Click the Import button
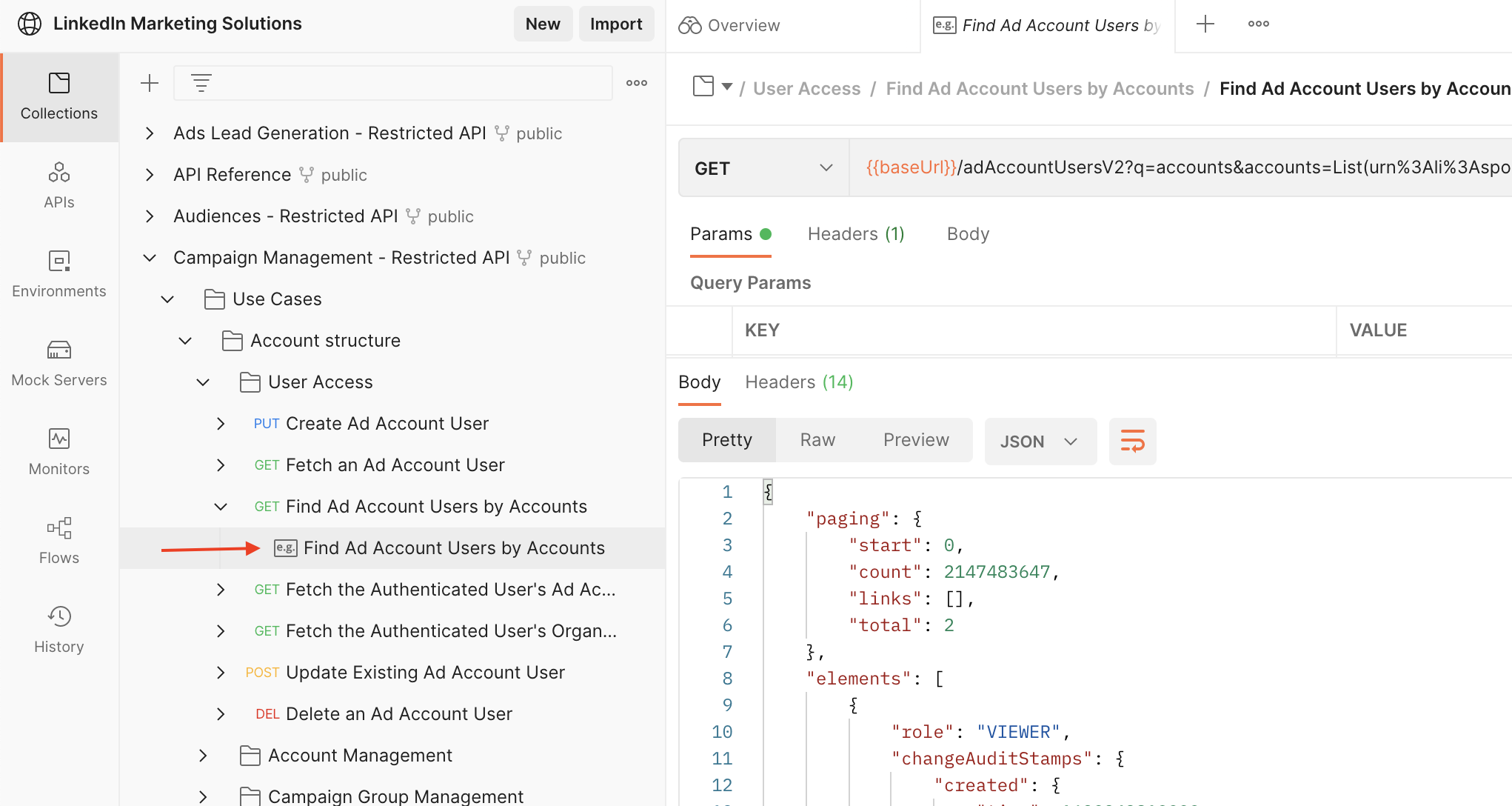1512x806 pixels. [x=616, y=24]
